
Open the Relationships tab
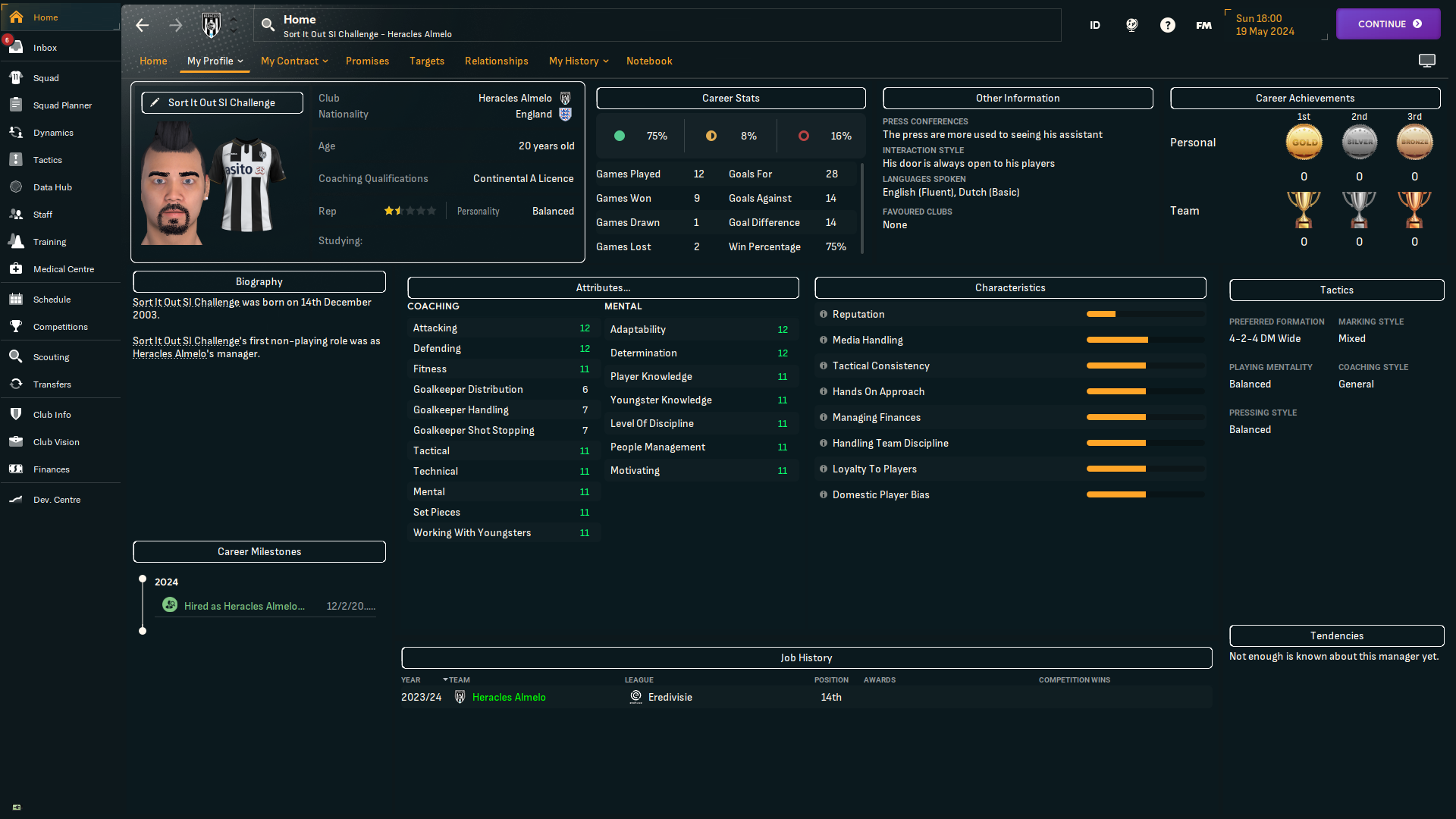497,61
